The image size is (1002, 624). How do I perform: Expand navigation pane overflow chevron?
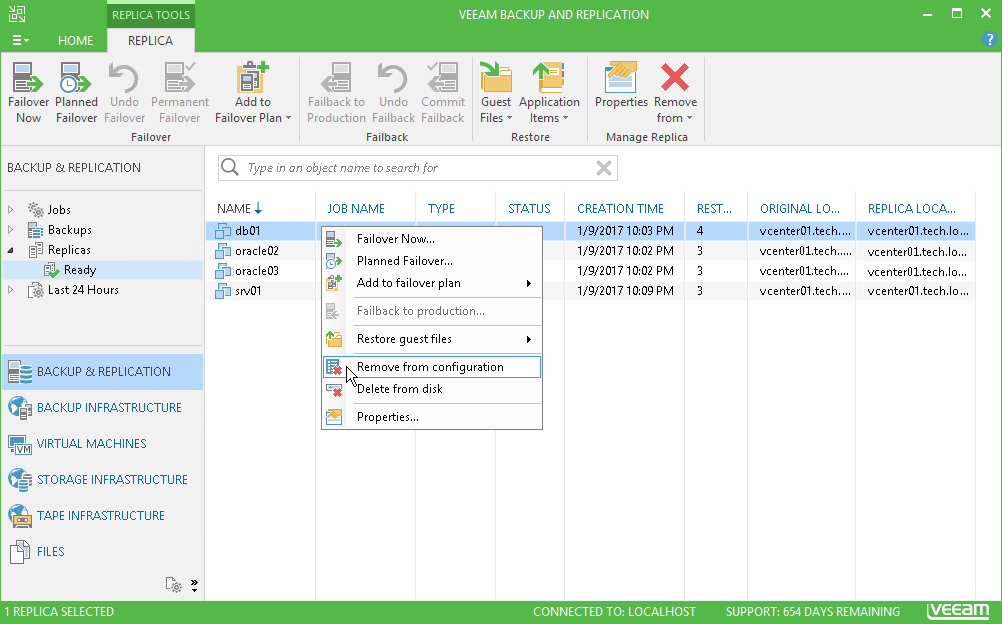(x=194, y=585)
